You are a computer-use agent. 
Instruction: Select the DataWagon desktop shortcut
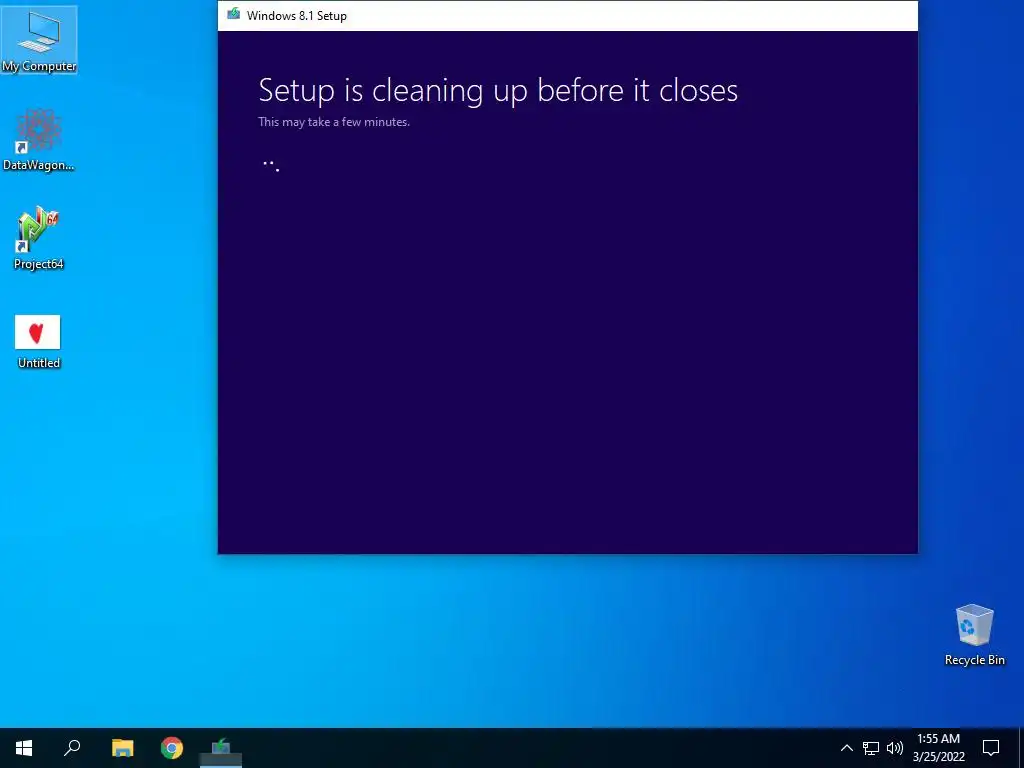[39, 140]
